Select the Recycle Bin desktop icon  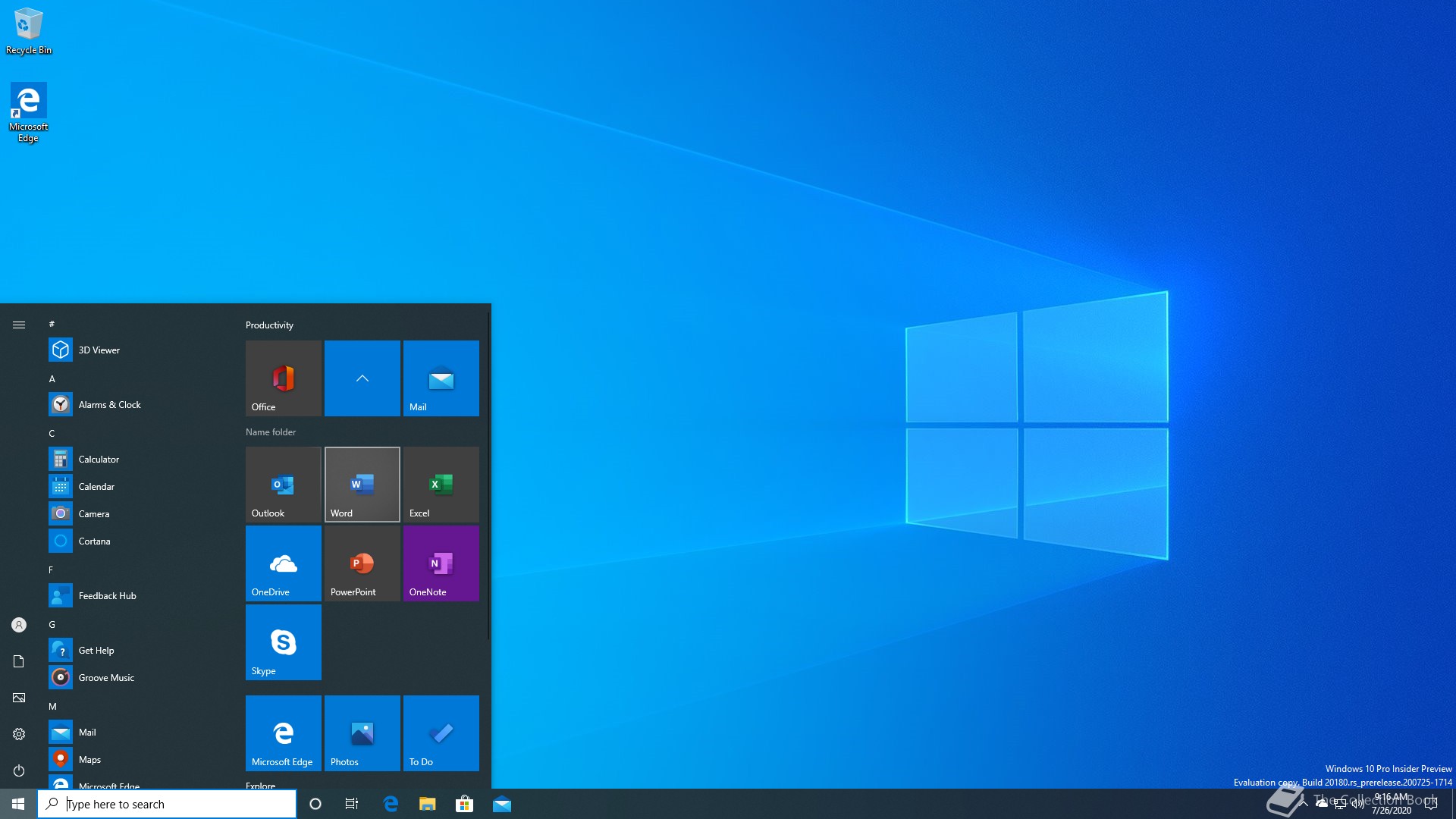[29, 31]
